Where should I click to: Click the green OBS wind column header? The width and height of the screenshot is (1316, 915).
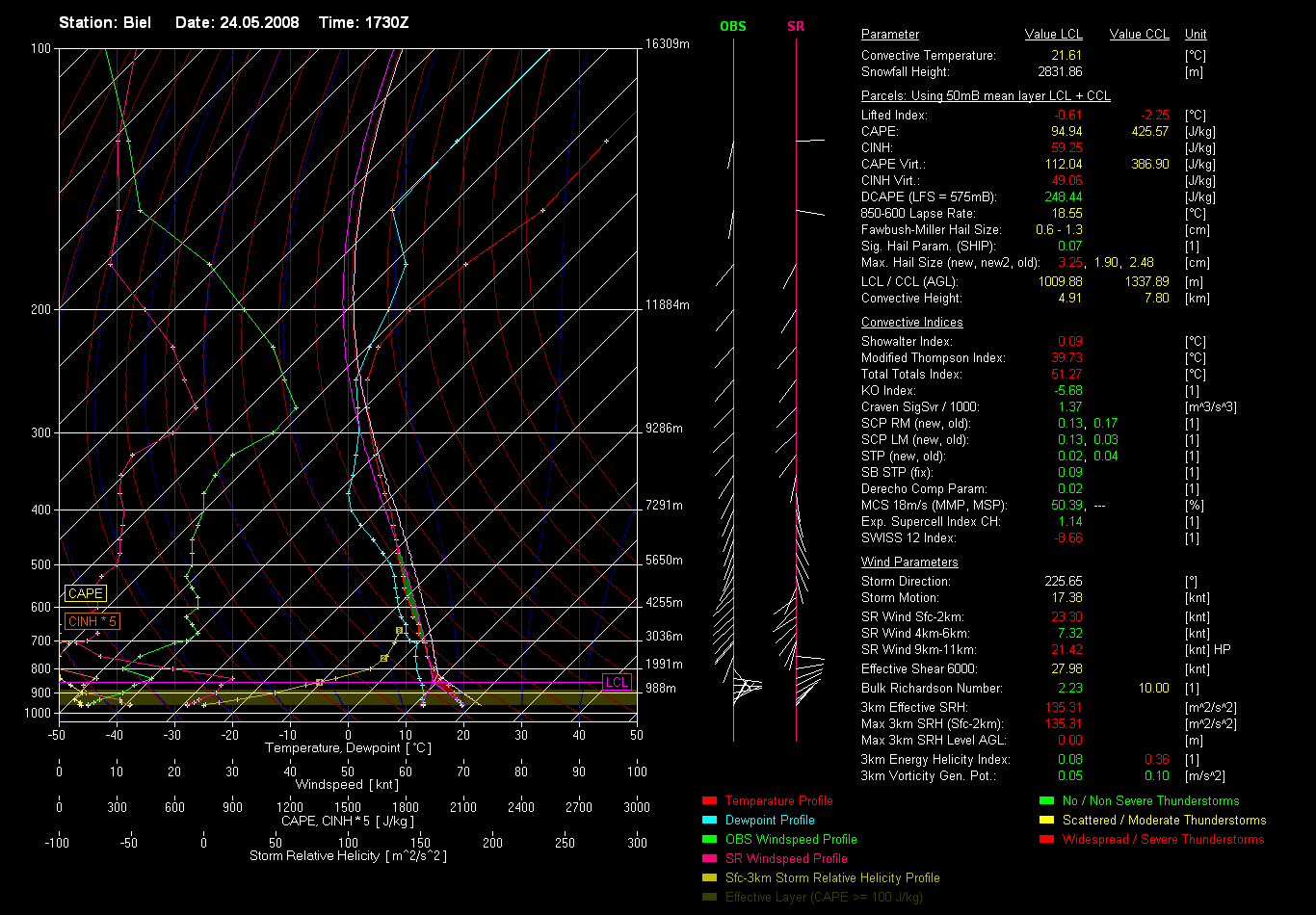(733, 26)
